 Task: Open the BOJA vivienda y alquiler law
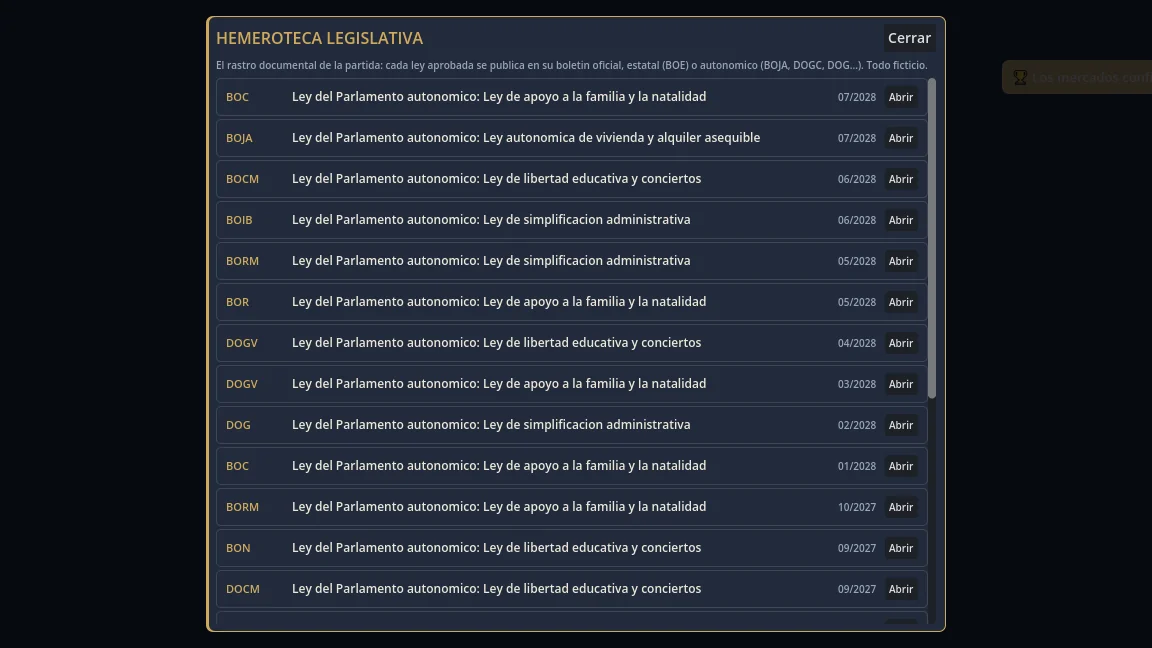901,138
